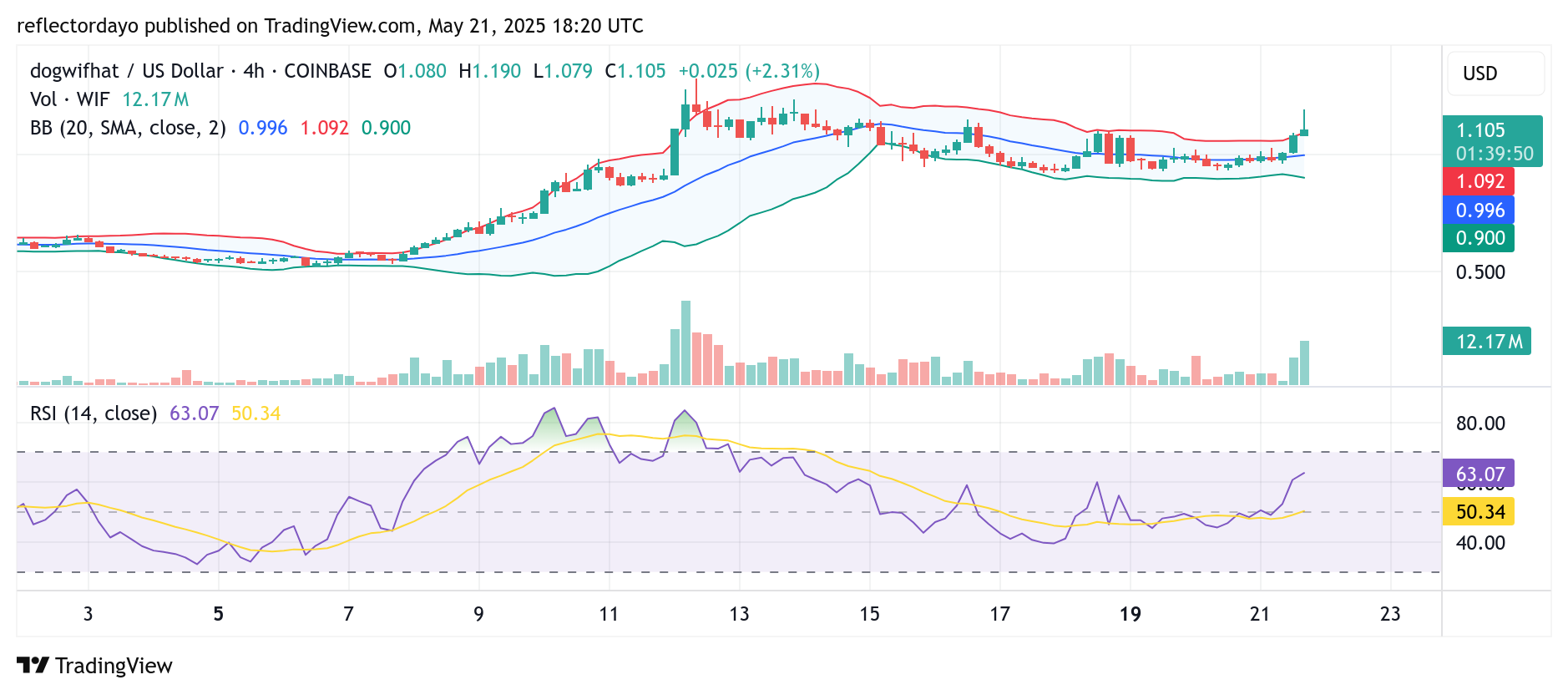
Task: Click the red 1.092 value in BB legend
Action: coord(325,128)
